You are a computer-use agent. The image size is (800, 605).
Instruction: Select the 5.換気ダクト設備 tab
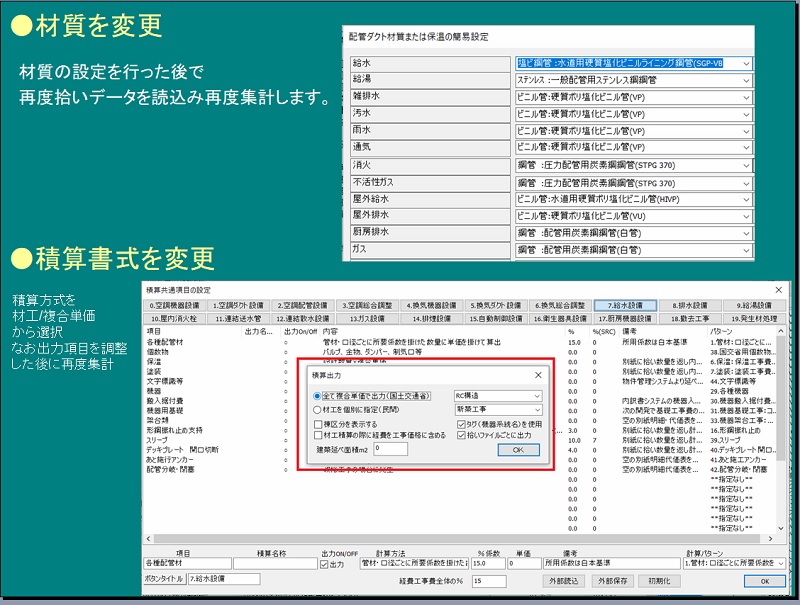[x=495, y=306]
